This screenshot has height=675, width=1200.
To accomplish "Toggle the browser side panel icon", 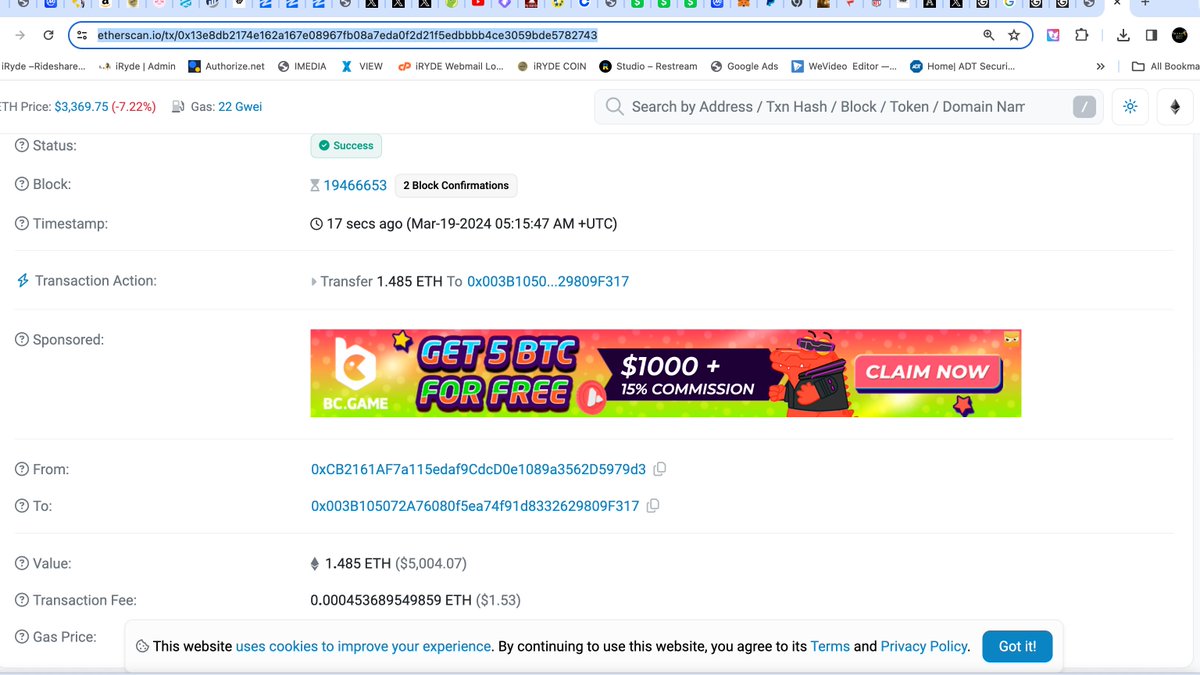I will (1151, 35).
